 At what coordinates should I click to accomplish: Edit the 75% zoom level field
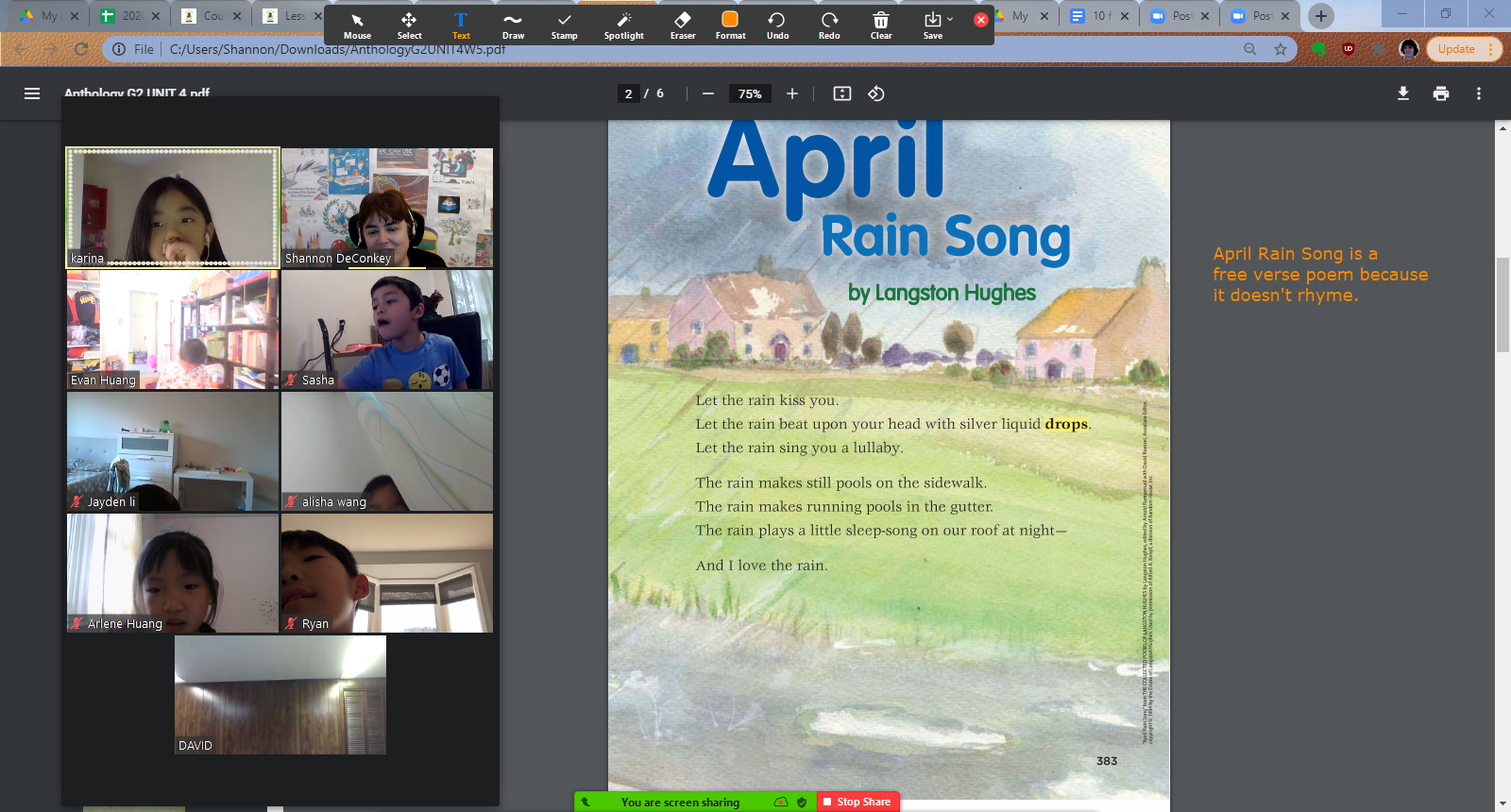click(750, 93)
